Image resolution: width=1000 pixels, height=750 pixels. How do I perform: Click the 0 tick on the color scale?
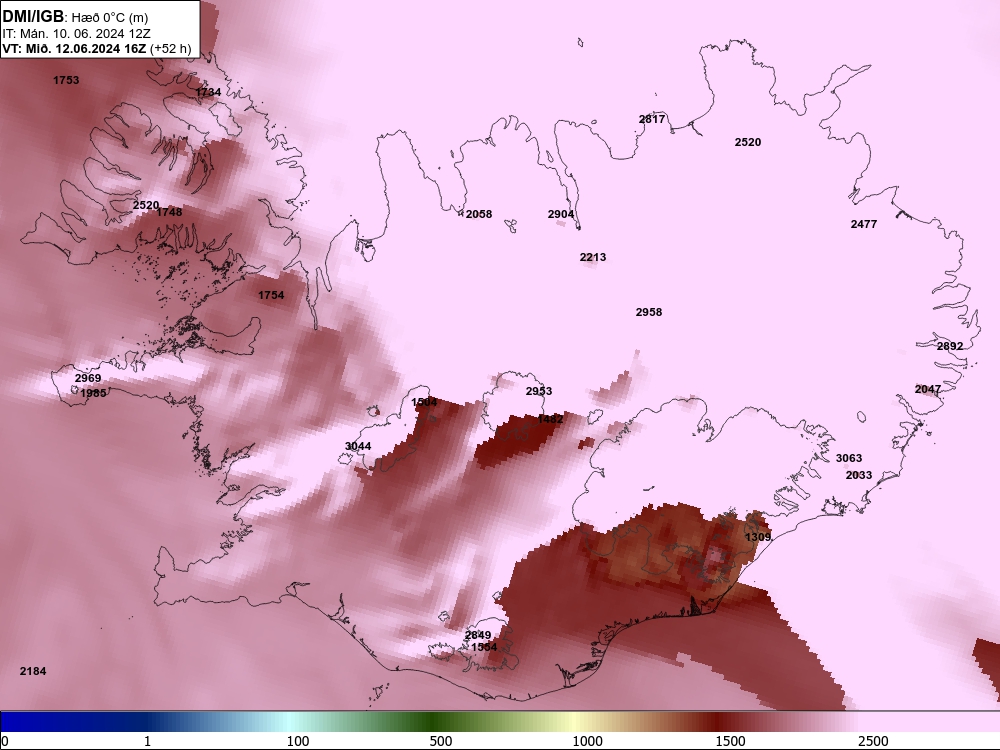click(6, 741)
